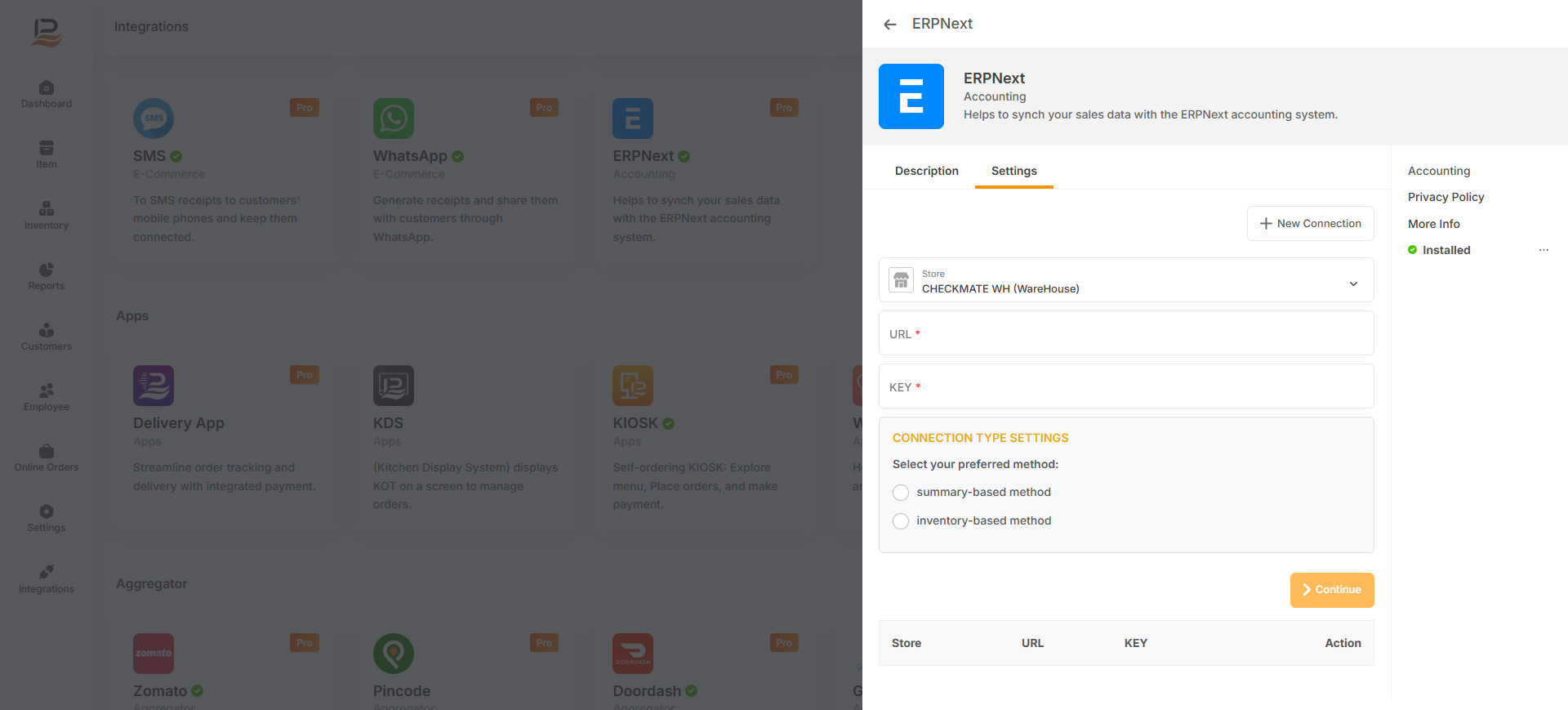Open Customers in the sidebar

click(47, 337)
